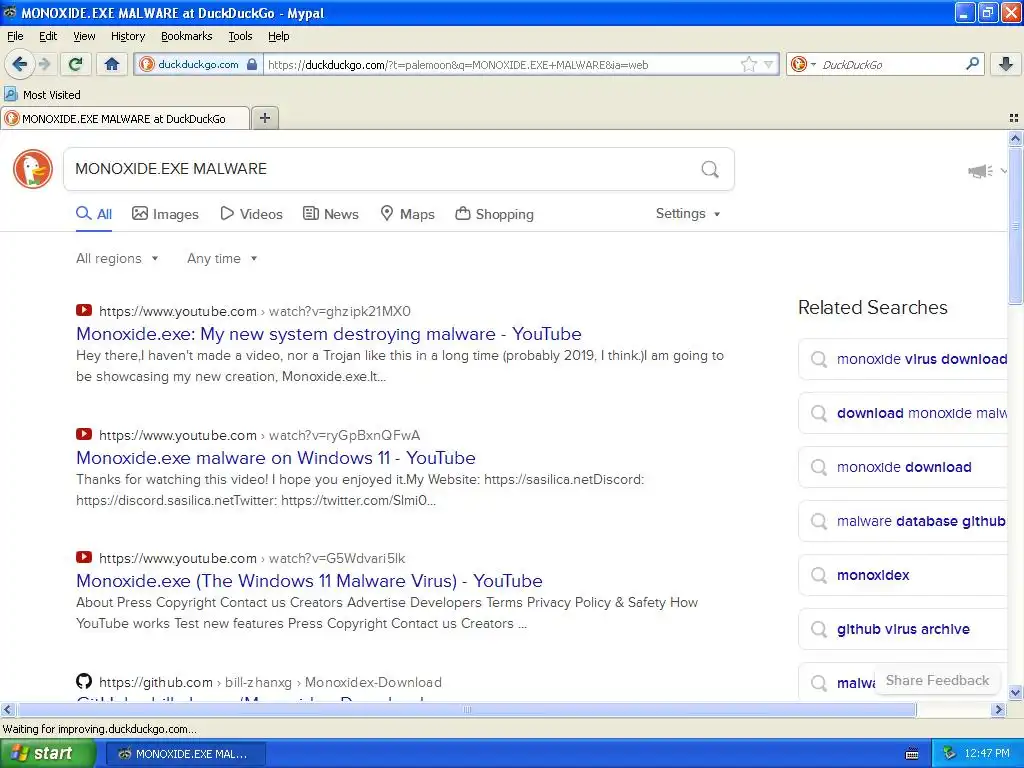Open the downloads arrow button

click(1006, 64)
